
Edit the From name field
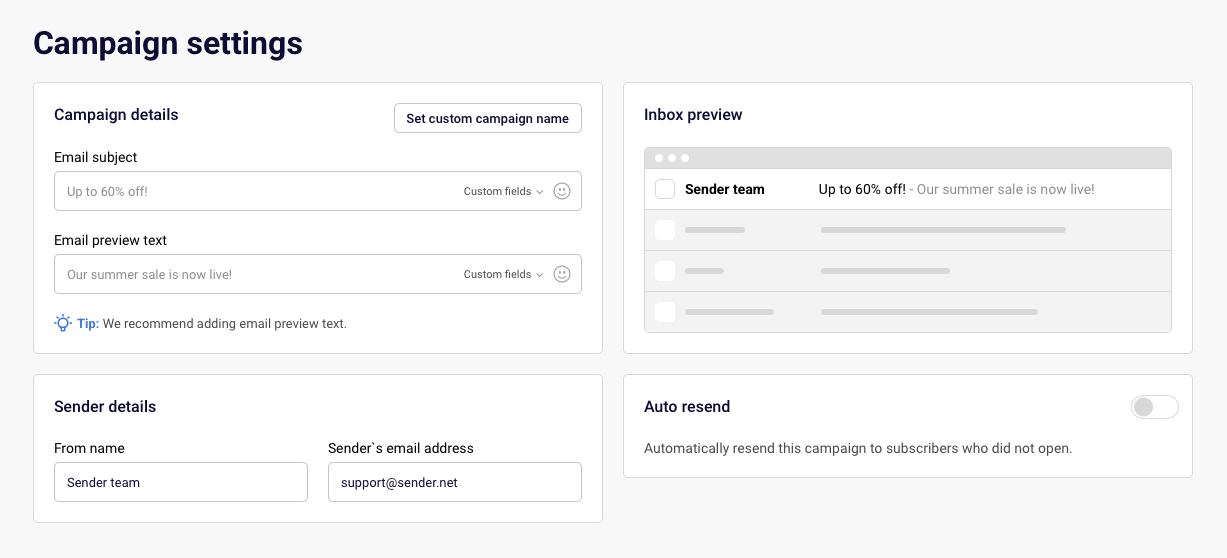pyautogui.click(x=181, y=482)
